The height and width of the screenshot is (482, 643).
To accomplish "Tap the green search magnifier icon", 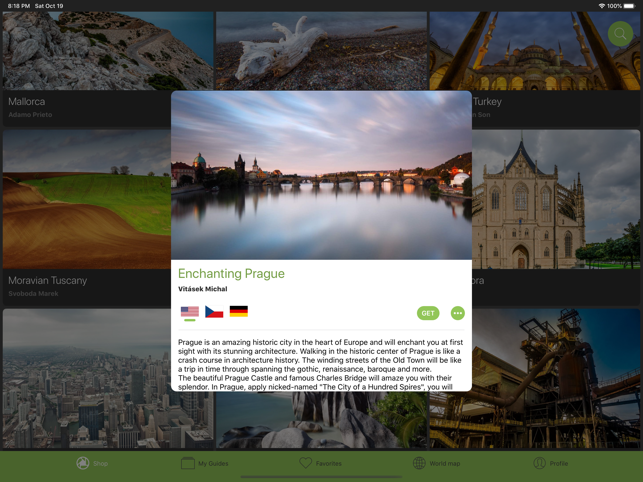I will (620, 34).
